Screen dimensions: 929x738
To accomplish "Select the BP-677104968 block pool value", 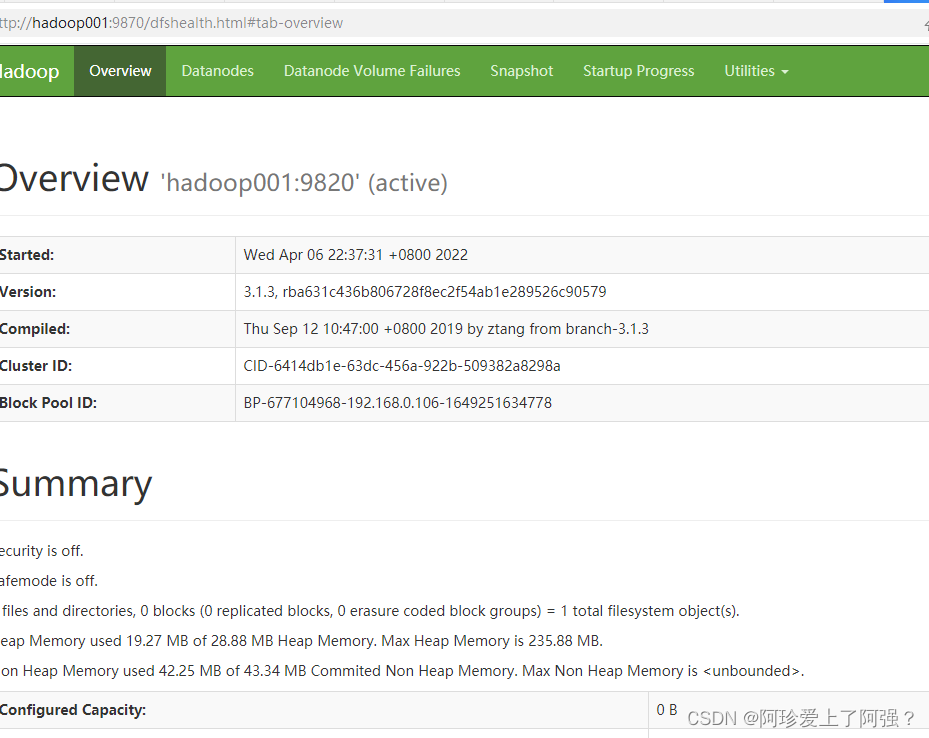I will coord(398,403).
